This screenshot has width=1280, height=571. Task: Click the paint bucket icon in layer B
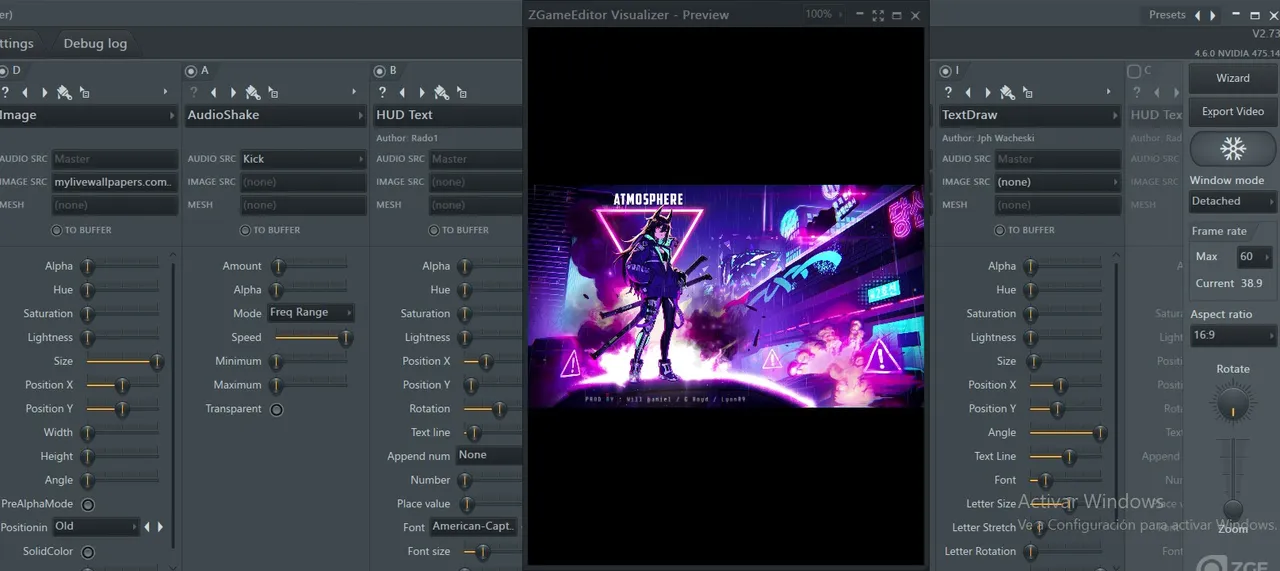pyautogui.click(x=441, y=92)
